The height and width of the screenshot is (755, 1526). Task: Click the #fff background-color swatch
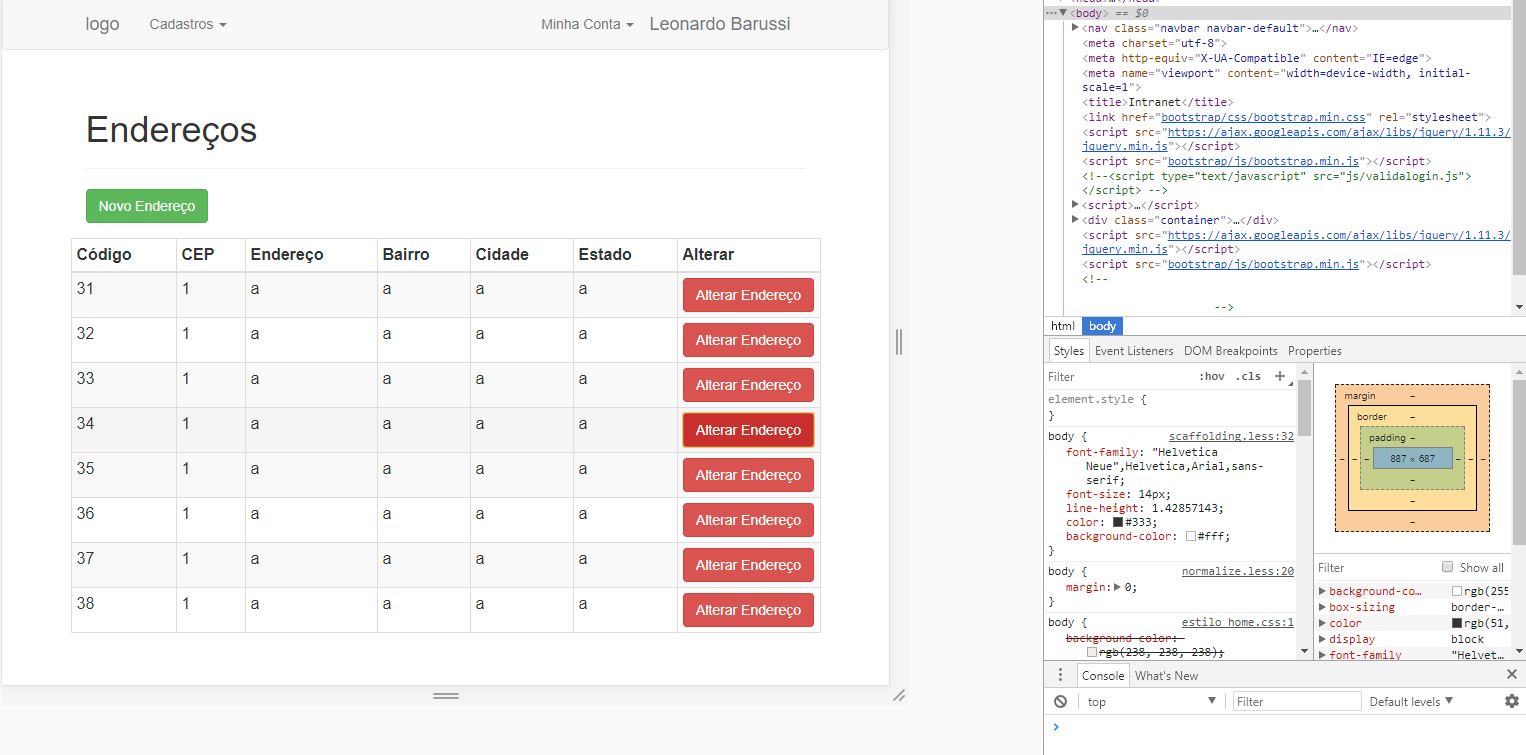click(1191, 536)
